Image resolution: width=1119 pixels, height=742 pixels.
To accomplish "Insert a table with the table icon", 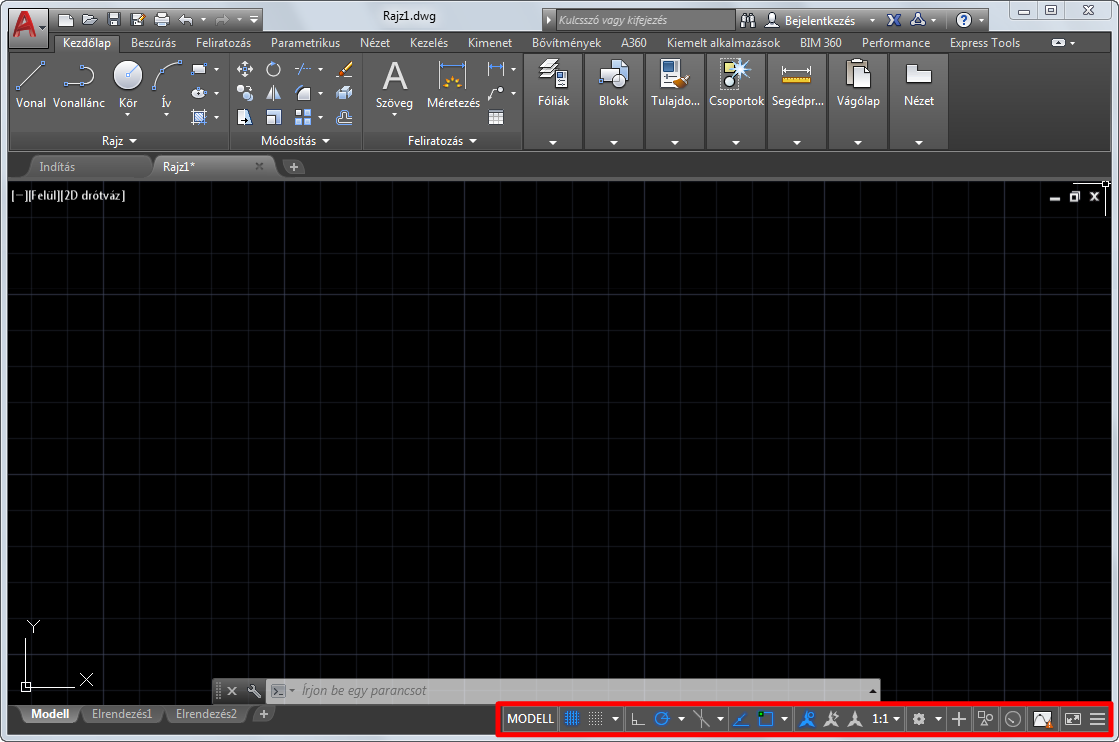I will pos(496,117).
